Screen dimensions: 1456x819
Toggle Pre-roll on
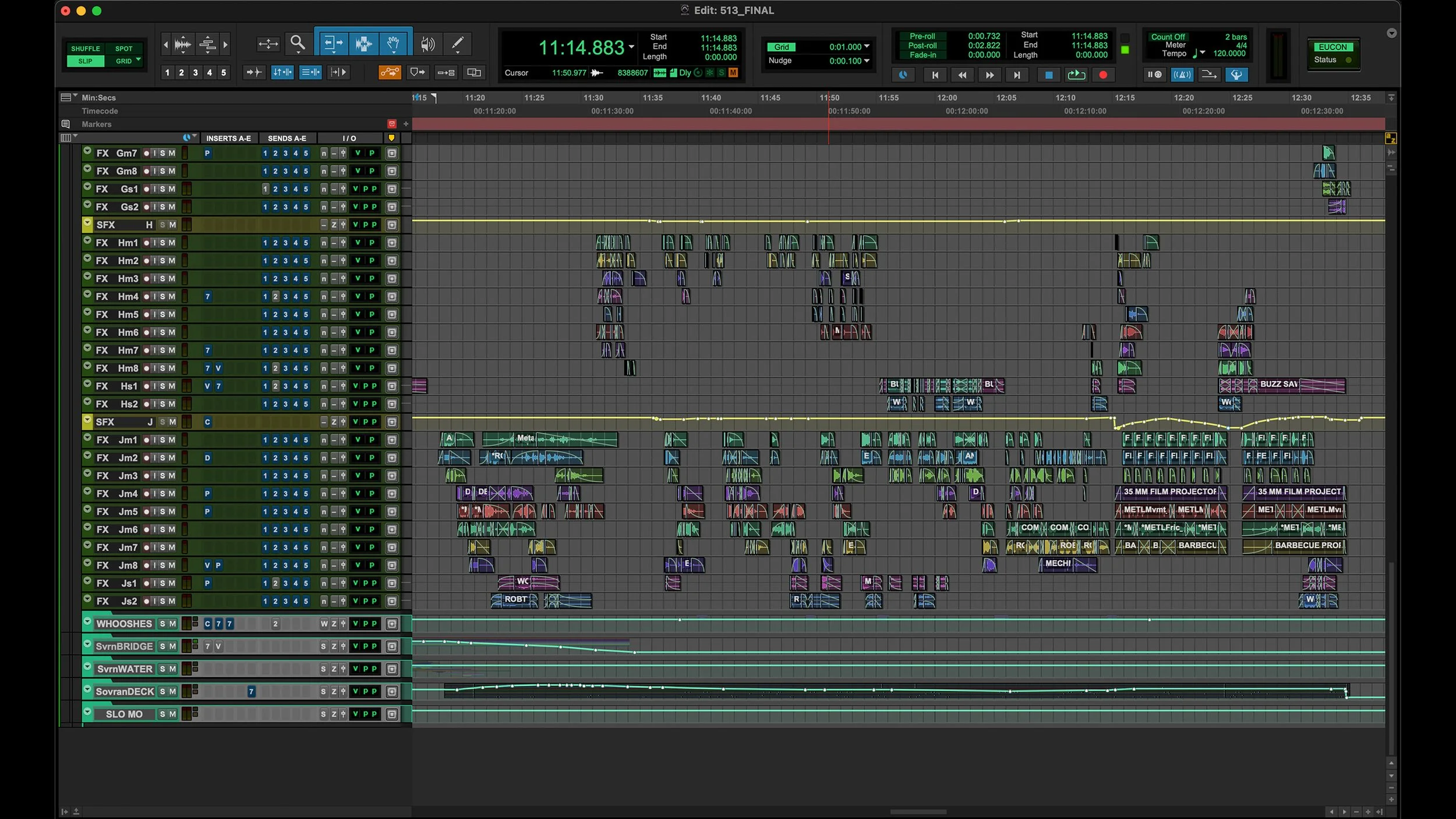pos(922,36)
